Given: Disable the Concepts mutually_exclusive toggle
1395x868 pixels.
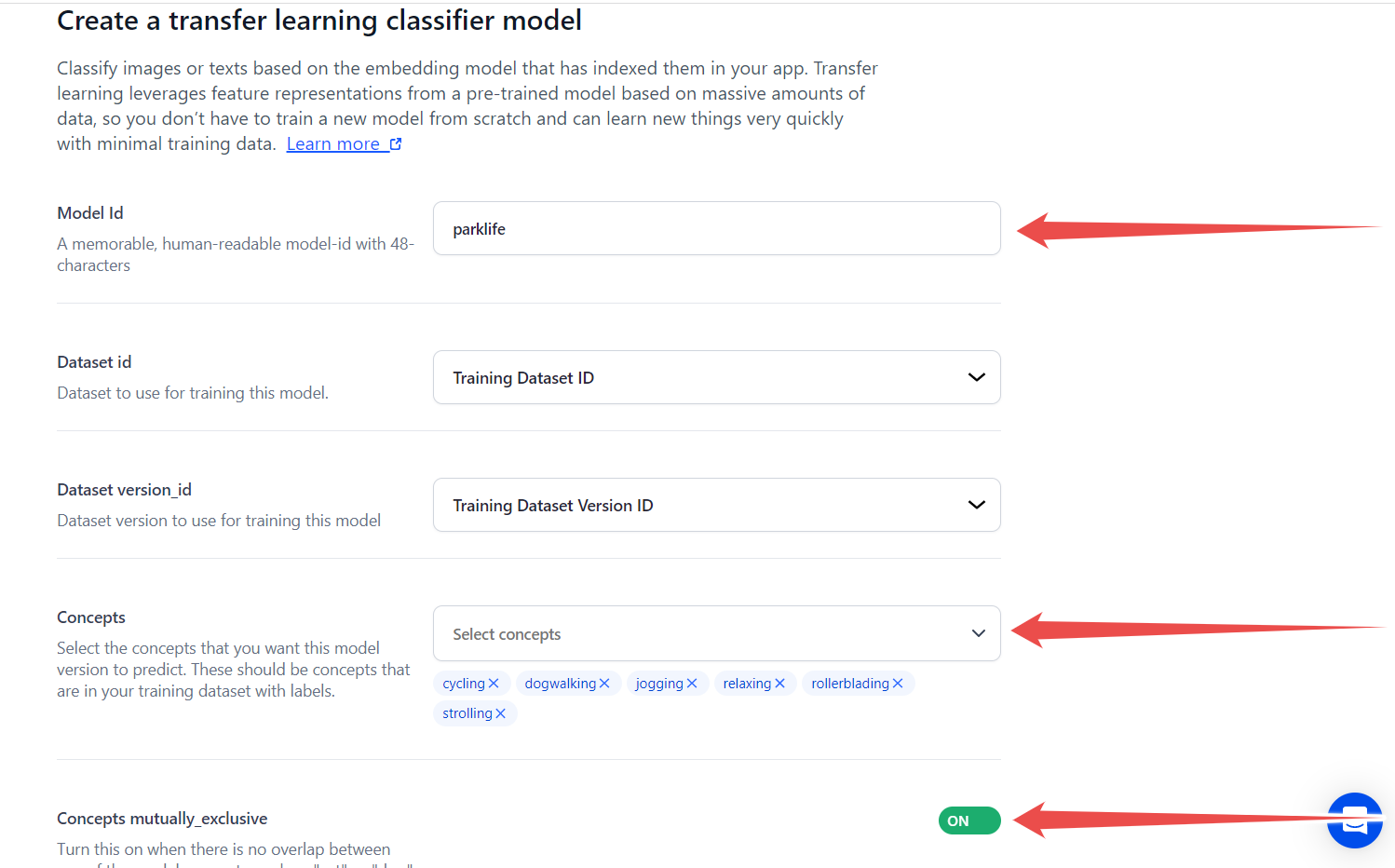Looking at the screenshot, I should point(968,821).
